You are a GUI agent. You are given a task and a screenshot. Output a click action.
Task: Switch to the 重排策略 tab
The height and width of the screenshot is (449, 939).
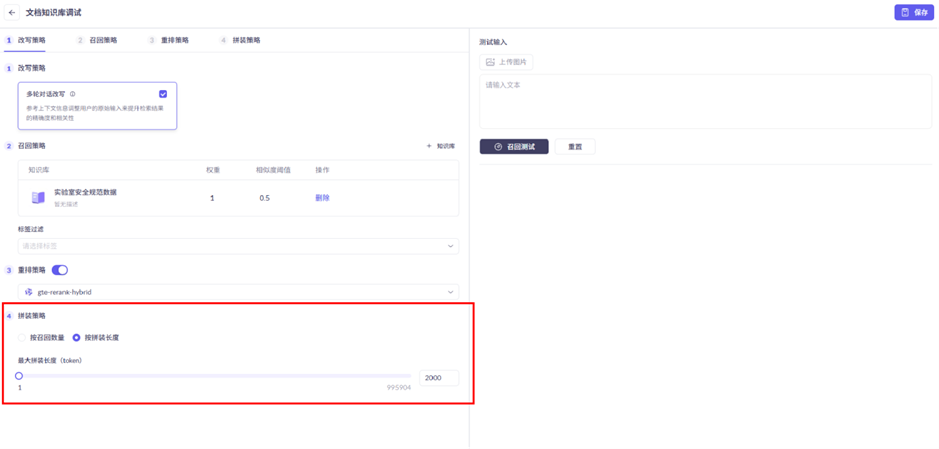[168, 40]
